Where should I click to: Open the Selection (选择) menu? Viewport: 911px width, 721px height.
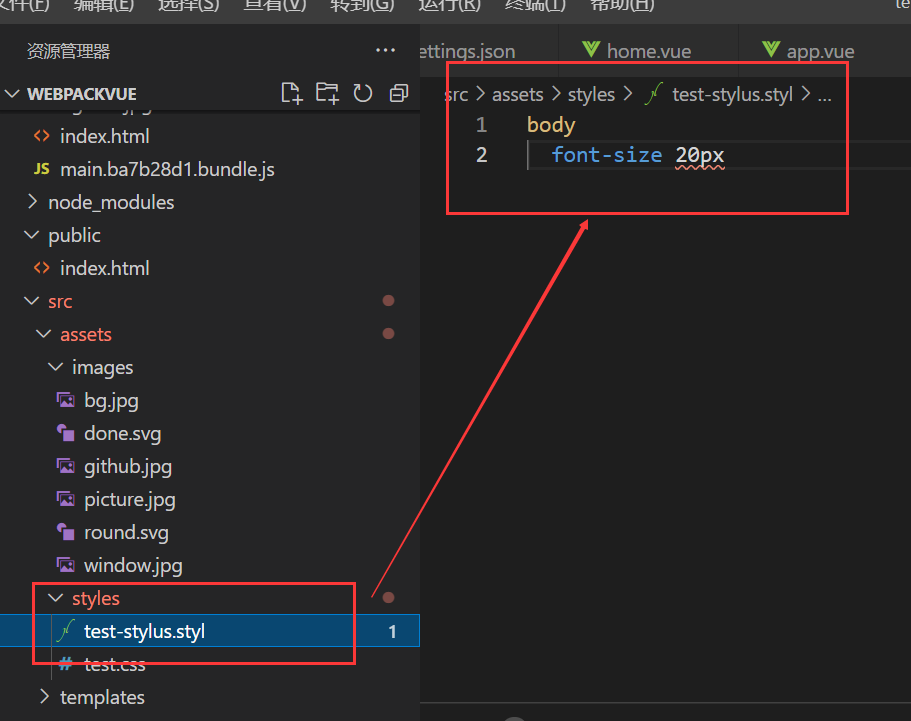click(x=189, y=6)
